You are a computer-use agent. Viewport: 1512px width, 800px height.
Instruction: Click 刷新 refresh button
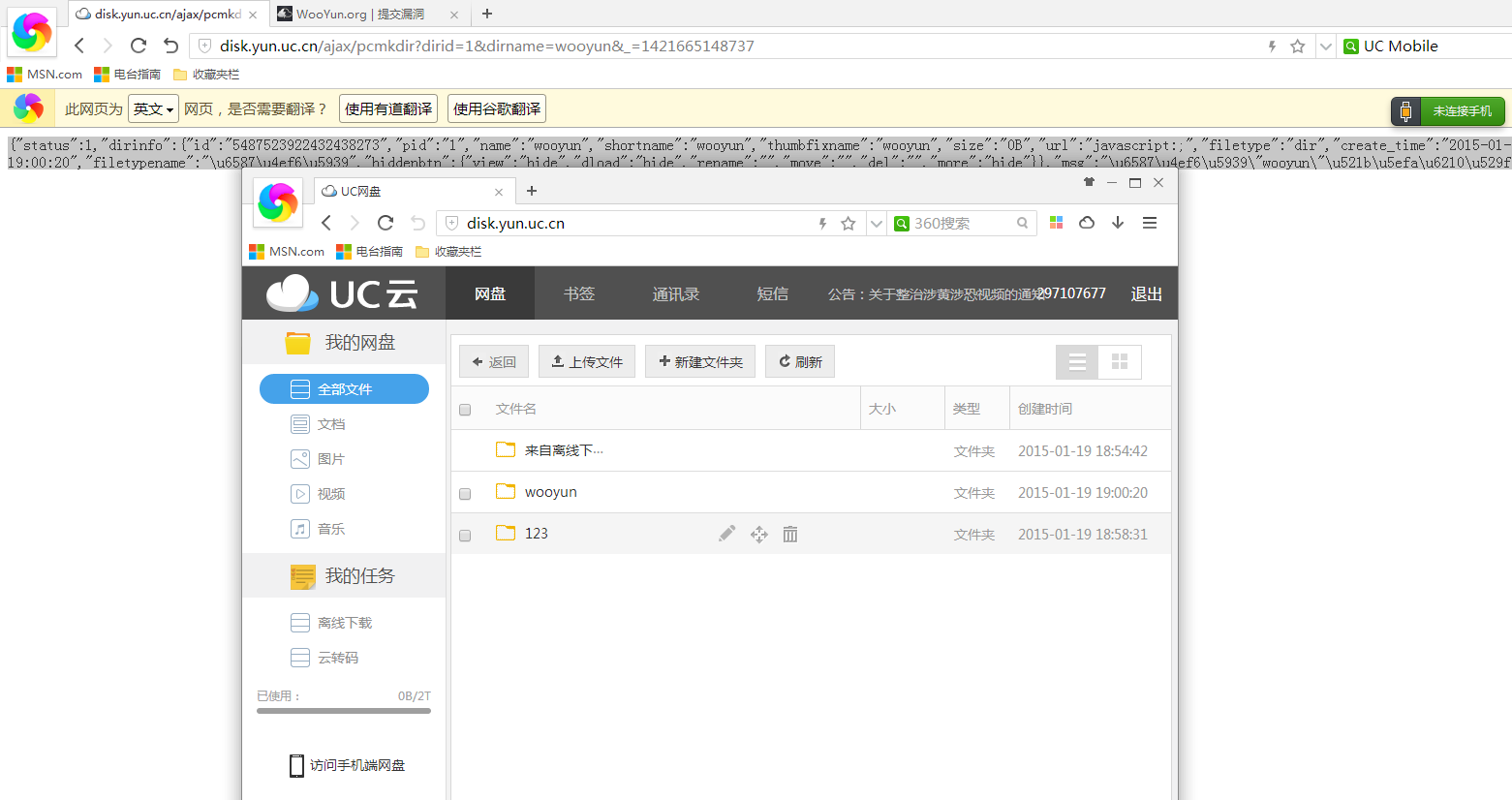coord(800,361)
